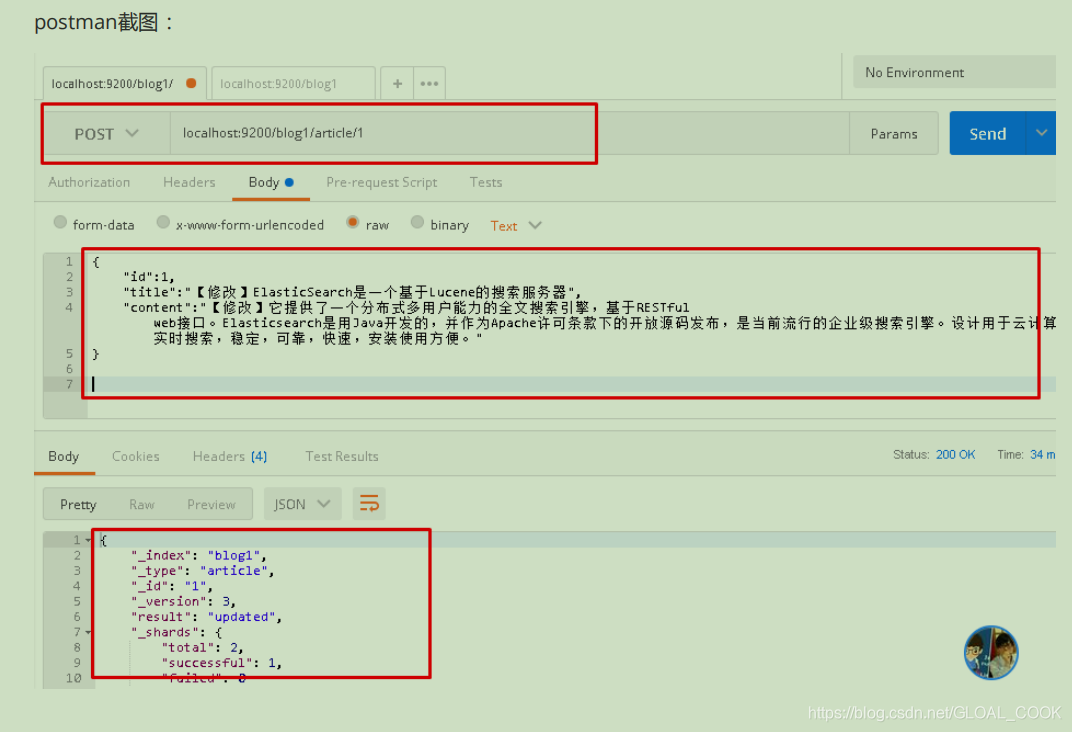
Task: Switch to the response Body tab
Action: 64,456
